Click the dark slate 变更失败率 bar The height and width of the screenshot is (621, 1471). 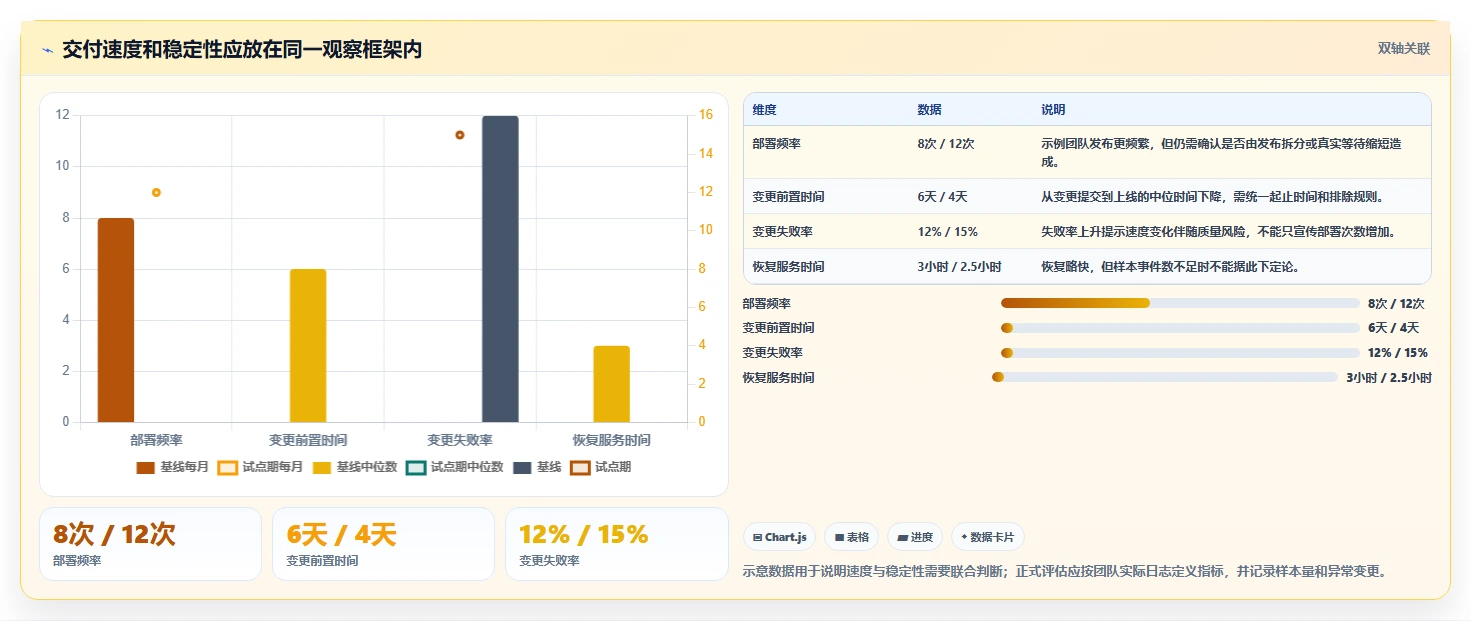click(x=500, y=269)
